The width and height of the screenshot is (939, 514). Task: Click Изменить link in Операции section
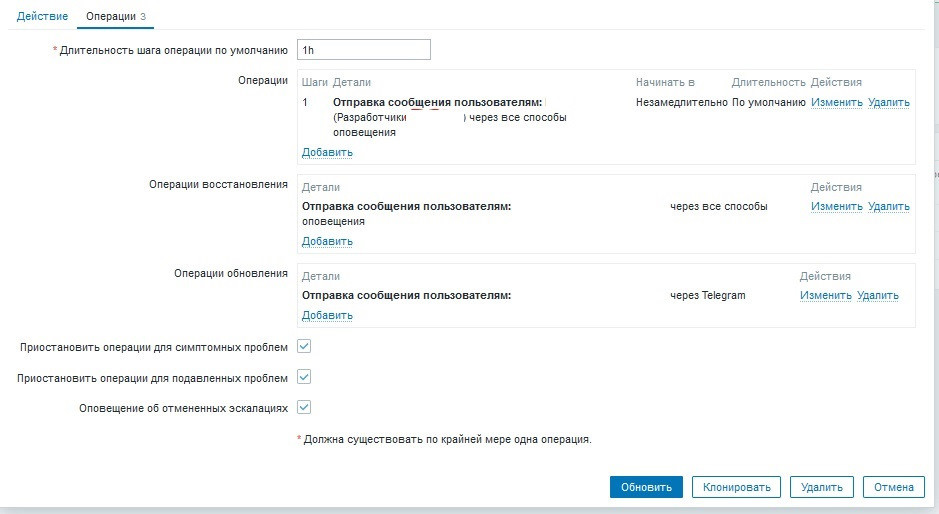836,102
